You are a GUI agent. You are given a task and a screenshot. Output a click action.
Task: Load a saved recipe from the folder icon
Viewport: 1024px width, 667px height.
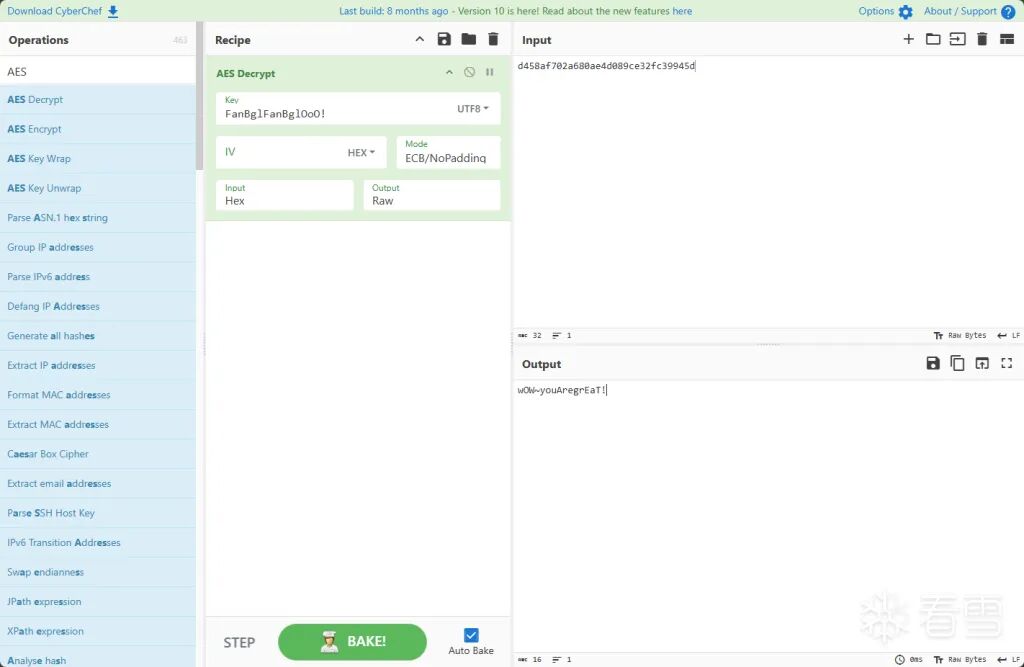click(x=468, y=39)
